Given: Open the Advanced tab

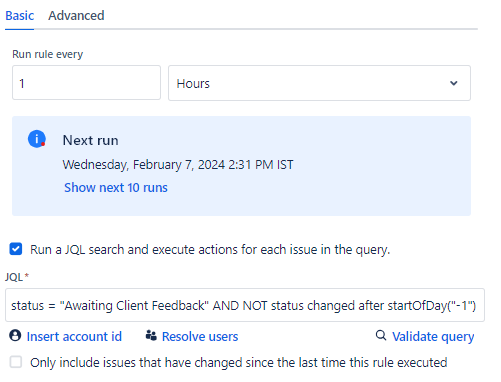Looking at the screenshot, I should 76,16.
